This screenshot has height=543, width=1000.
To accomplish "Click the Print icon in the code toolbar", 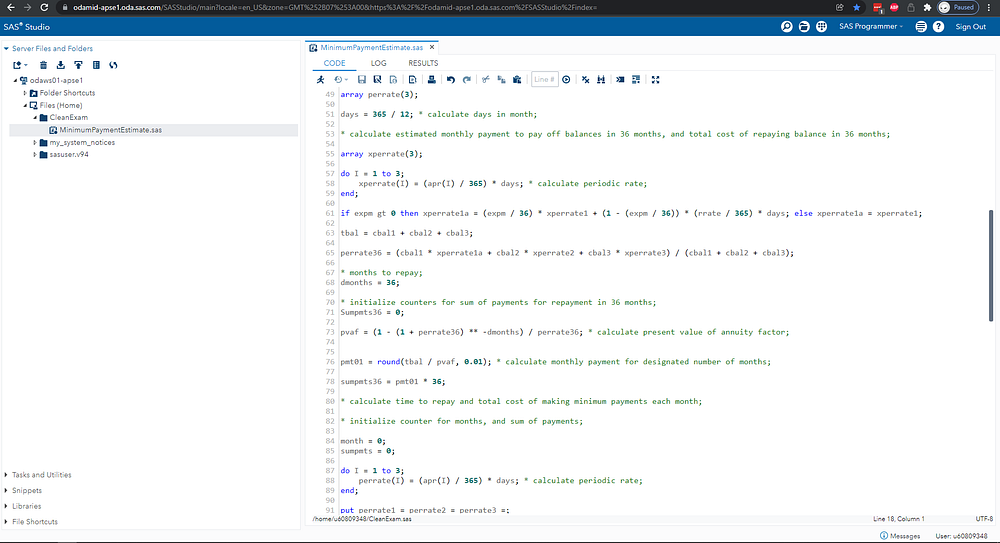I will (x=431, y=79).
